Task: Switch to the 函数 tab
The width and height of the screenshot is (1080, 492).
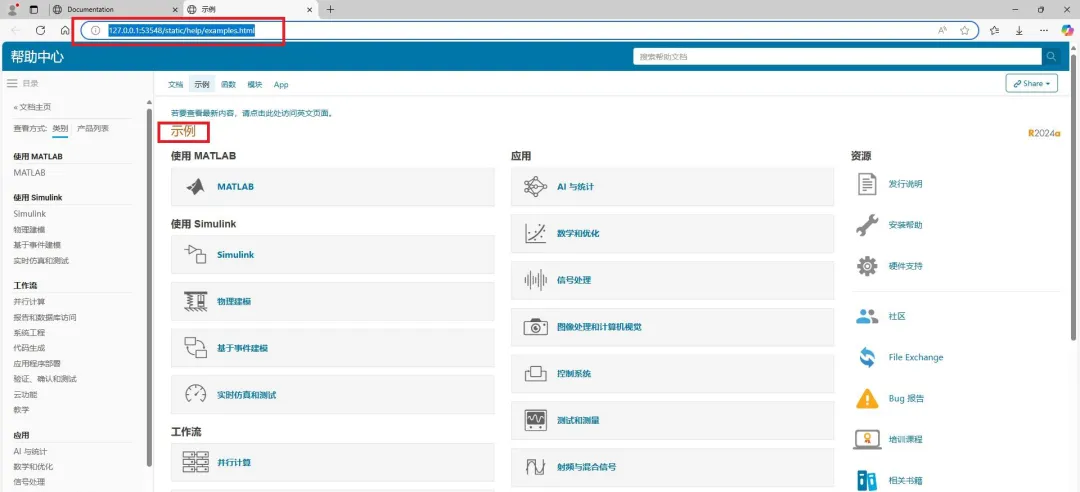Action: point(228,84)
